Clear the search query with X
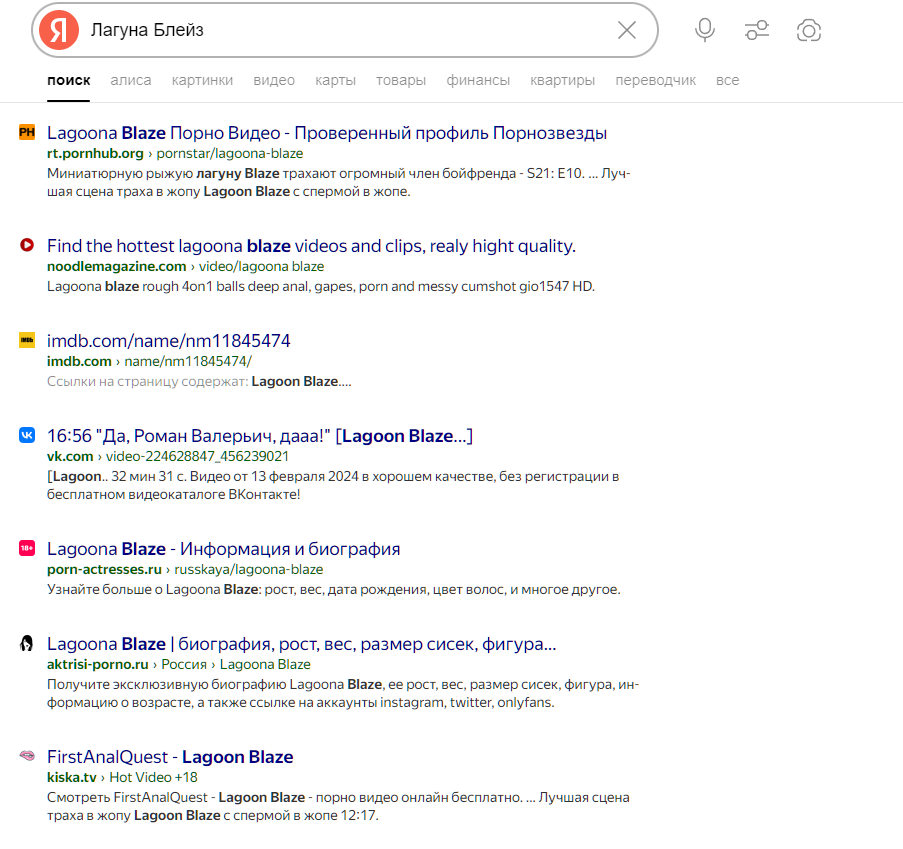This screenshot has width=903, height=849. coord(627,30)
